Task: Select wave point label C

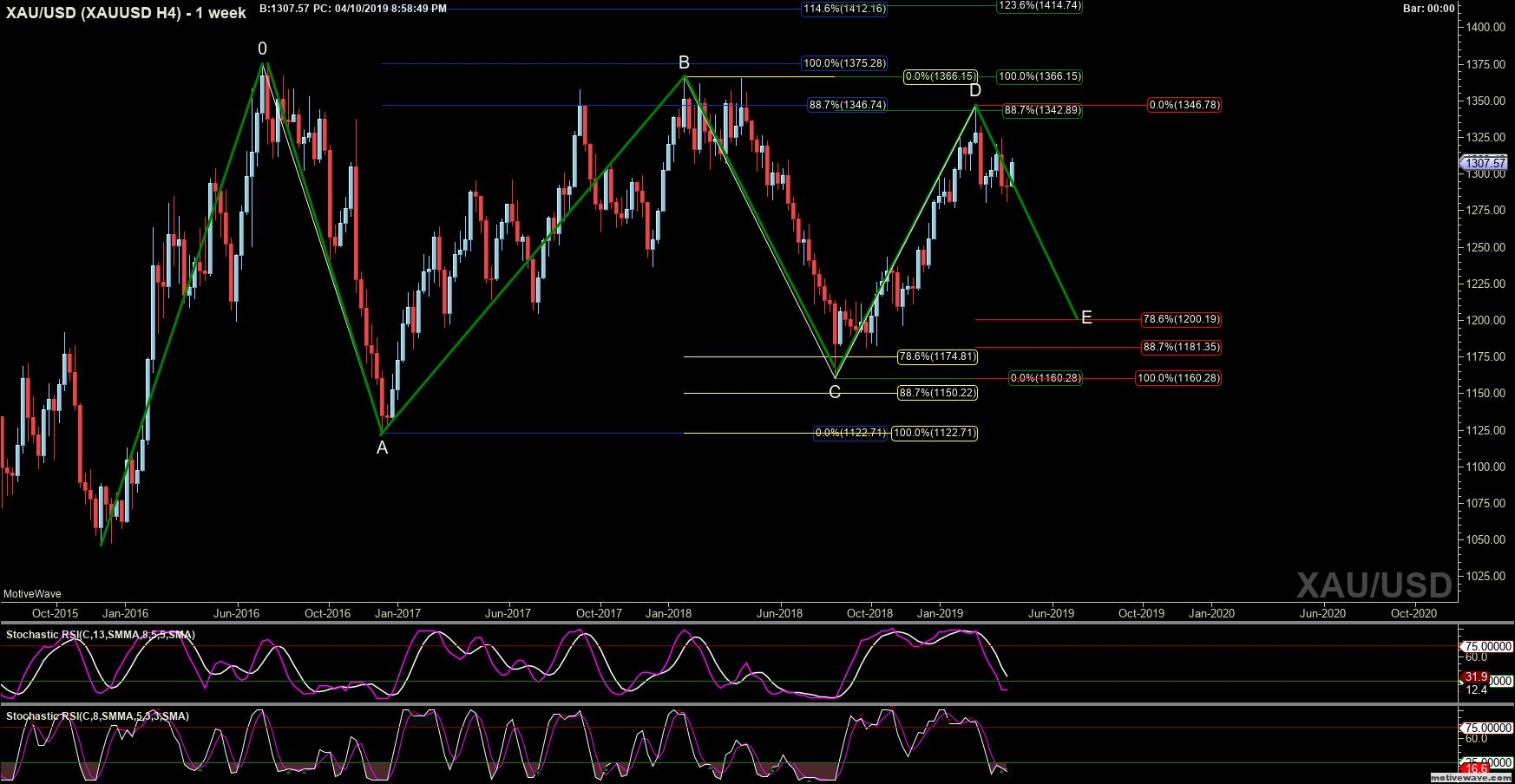Action: click(x=835, y=392)
